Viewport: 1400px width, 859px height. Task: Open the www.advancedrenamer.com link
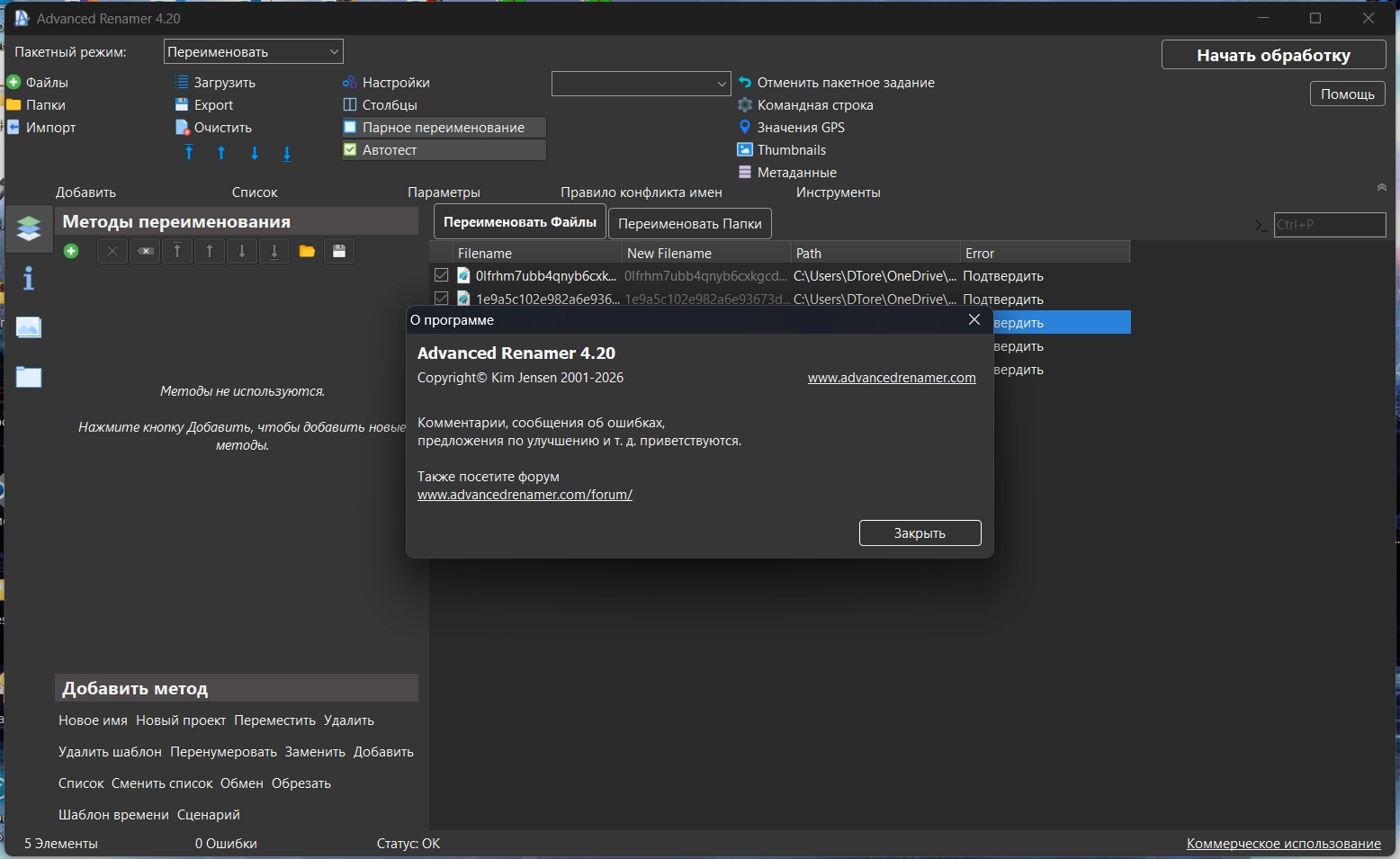pos(892,378)
